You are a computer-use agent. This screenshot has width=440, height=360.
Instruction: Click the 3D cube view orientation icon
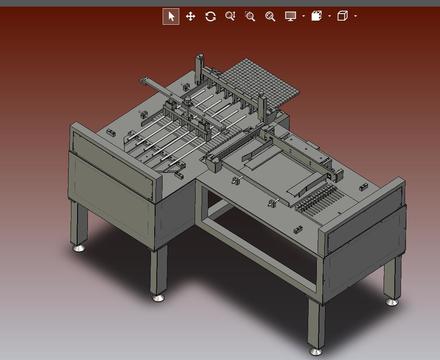tap(343, 16)
